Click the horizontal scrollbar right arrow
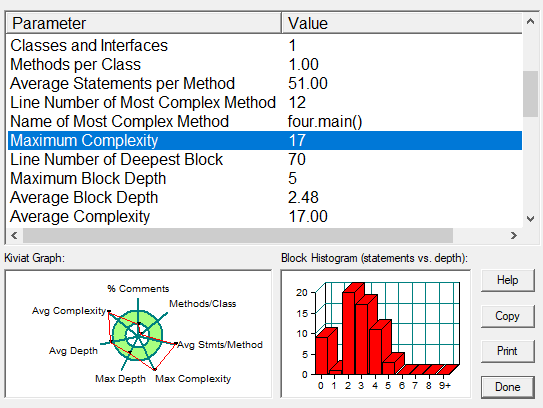 pyautogui.click(x=514, y=236)
